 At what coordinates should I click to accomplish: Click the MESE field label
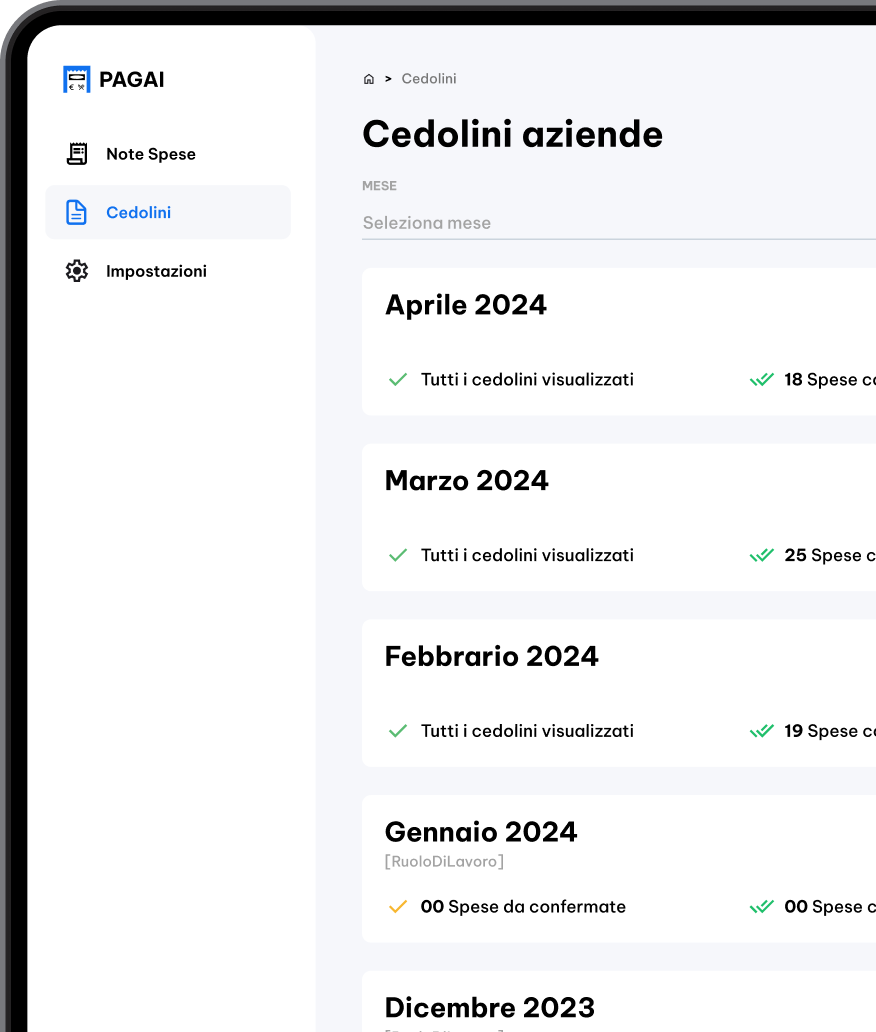point(379,186)
